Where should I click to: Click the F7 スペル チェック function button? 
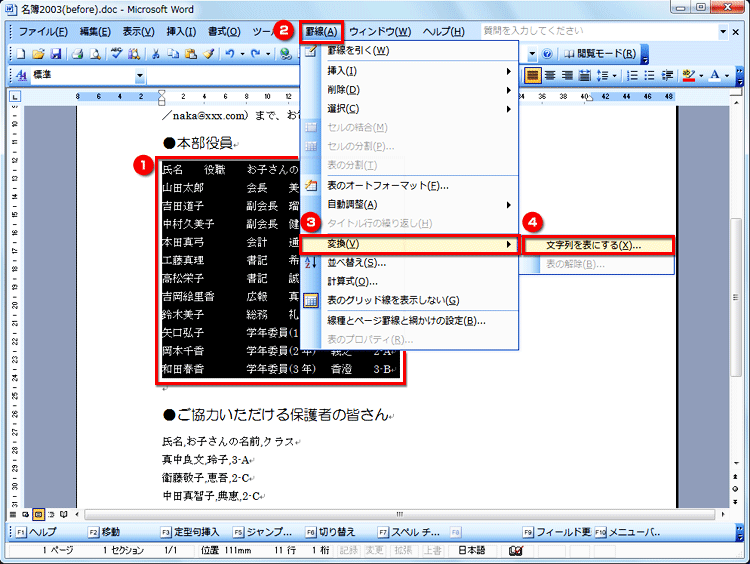[x=409, y=532]
